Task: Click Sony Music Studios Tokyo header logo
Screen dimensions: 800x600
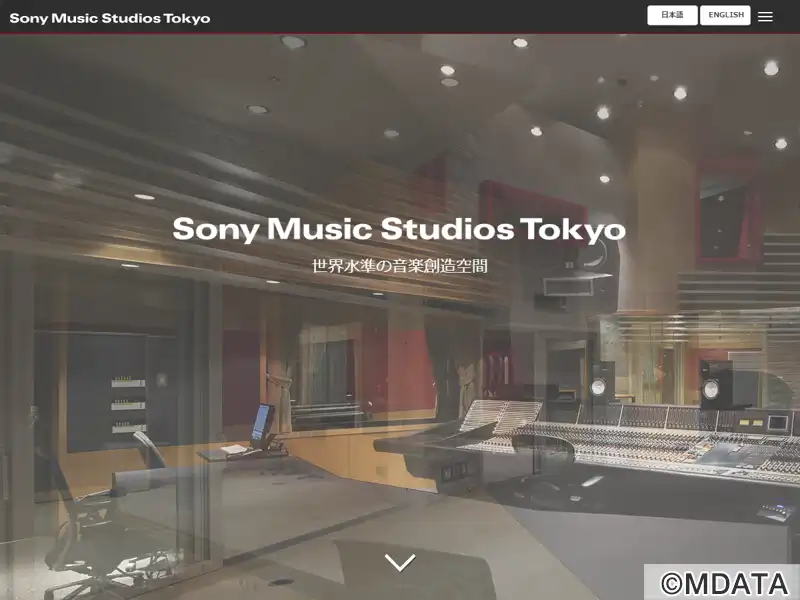Action: pos(110,18)
